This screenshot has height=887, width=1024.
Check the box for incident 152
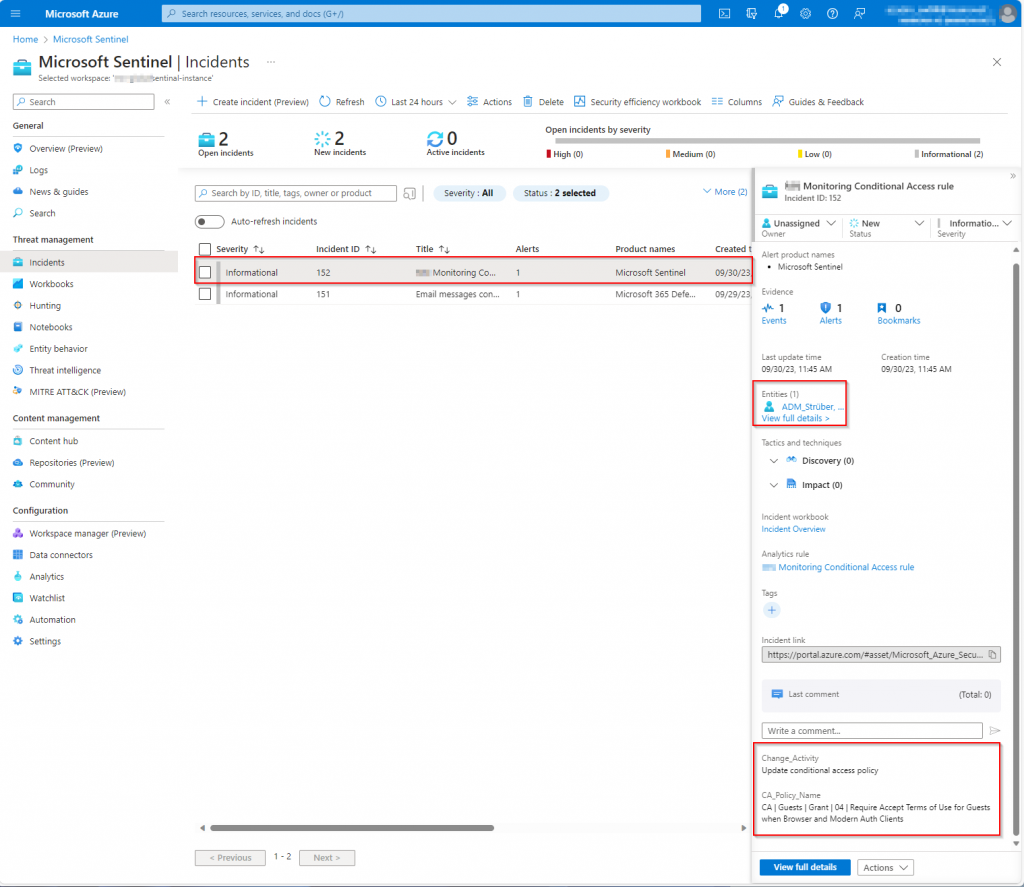click(205, 272)
